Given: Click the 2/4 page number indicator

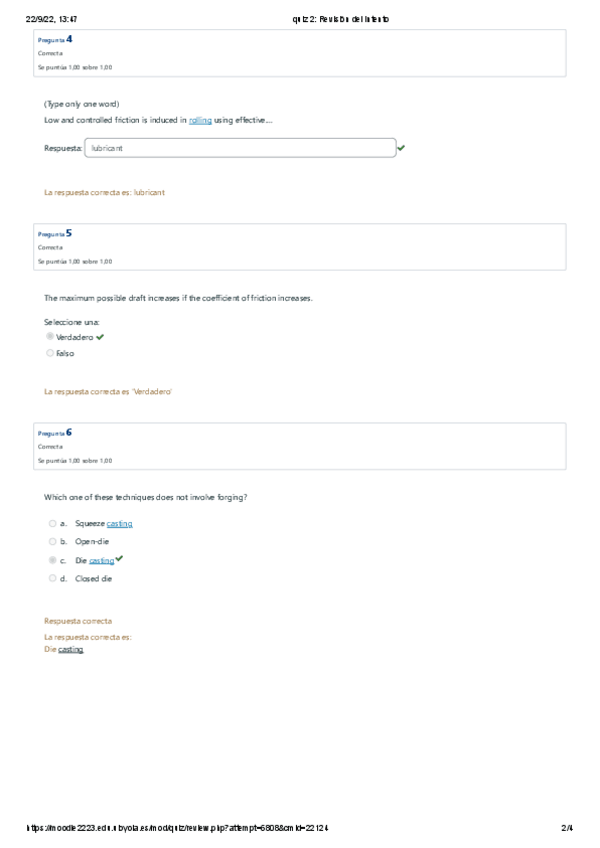Looking at the screenshot, I should coord(567,828).
